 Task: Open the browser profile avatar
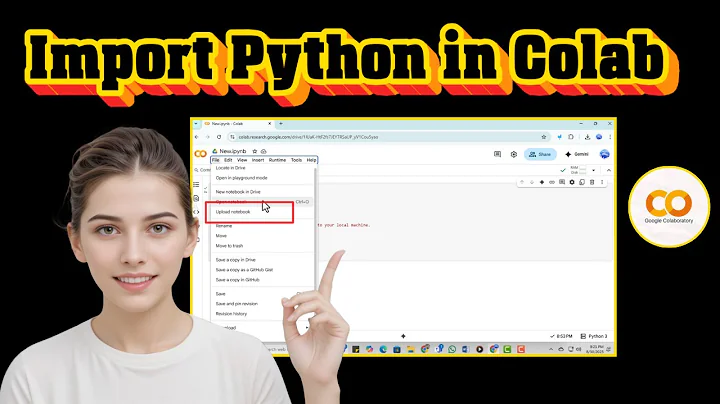(599, 137)
